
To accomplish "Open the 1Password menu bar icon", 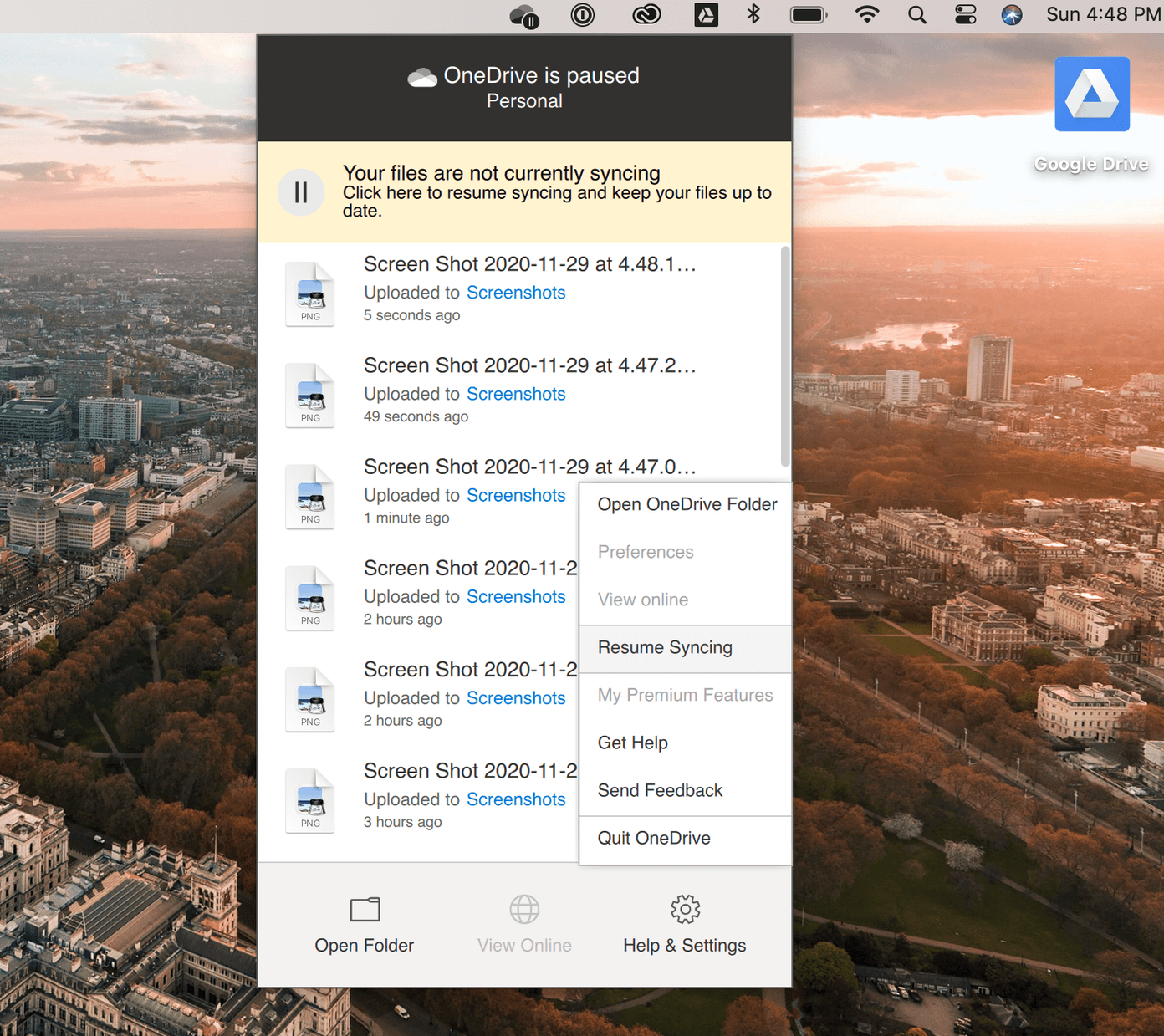I will coord(582,15).
